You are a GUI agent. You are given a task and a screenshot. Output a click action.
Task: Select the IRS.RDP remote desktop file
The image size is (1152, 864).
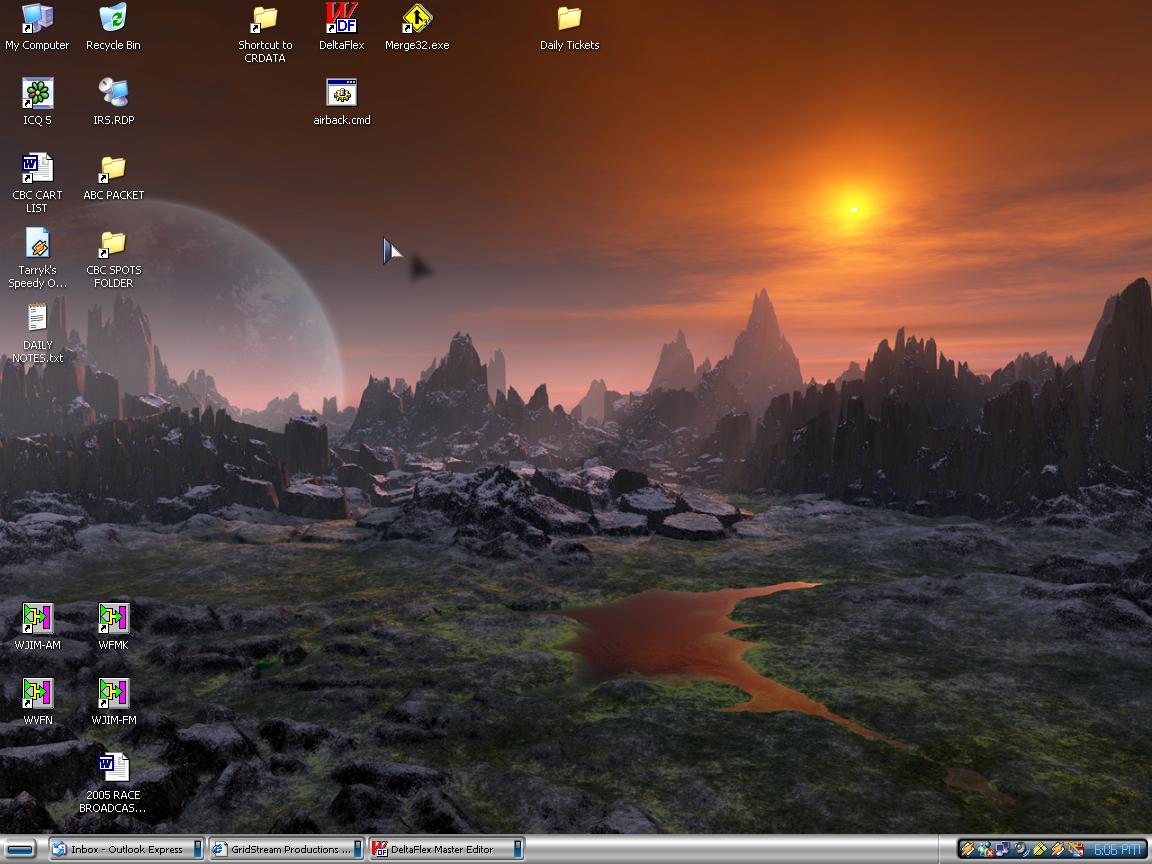[113, 94]
